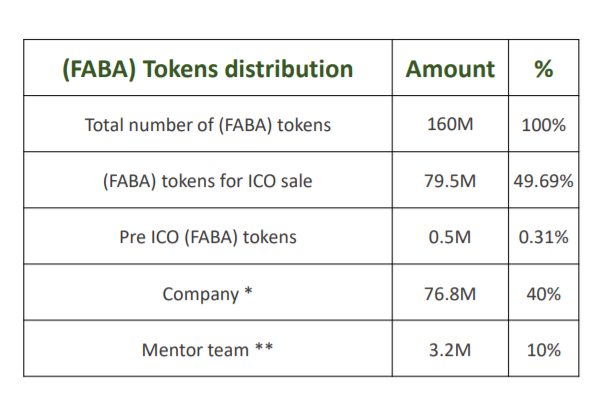Click the "(FABA) Tokens distribution" header cell
The height and width of the screenshot is (410, 602).
click(x=207, y=69)
